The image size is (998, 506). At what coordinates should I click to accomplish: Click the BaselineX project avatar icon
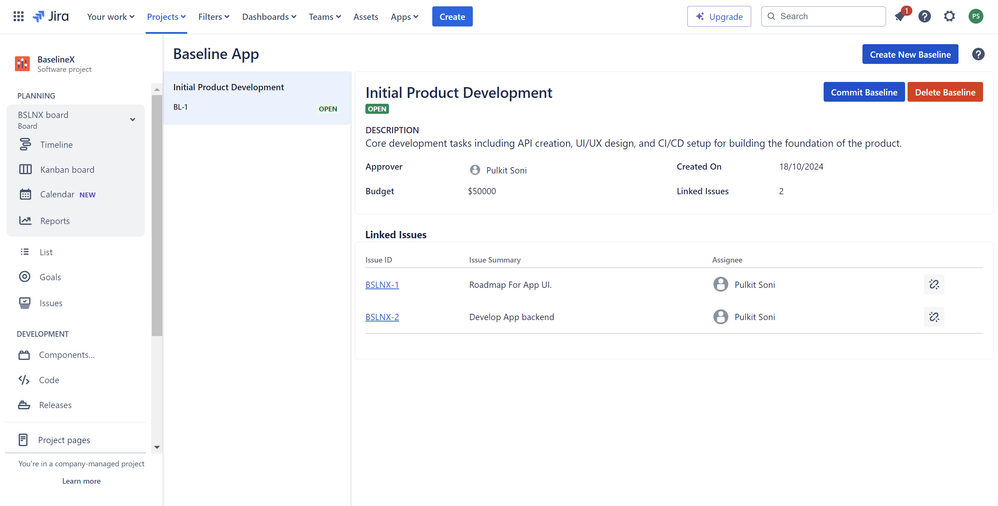(x=22, y=64)
